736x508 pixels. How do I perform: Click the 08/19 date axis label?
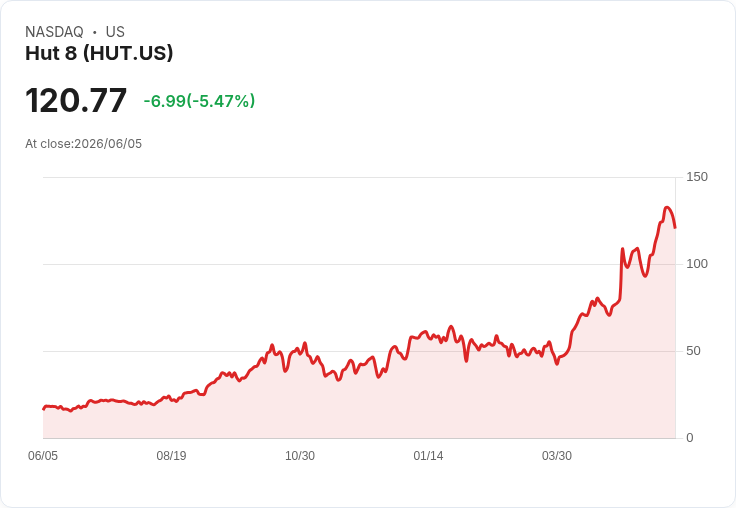171,456
